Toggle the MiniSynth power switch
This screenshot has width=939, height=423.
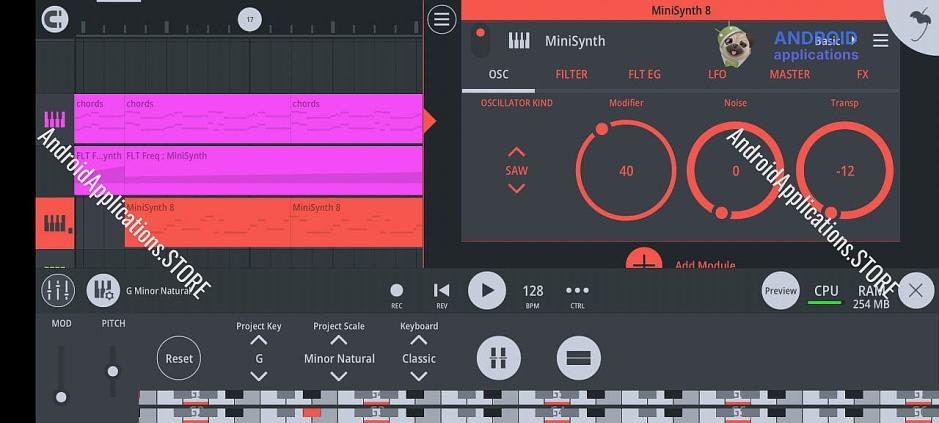480,41
